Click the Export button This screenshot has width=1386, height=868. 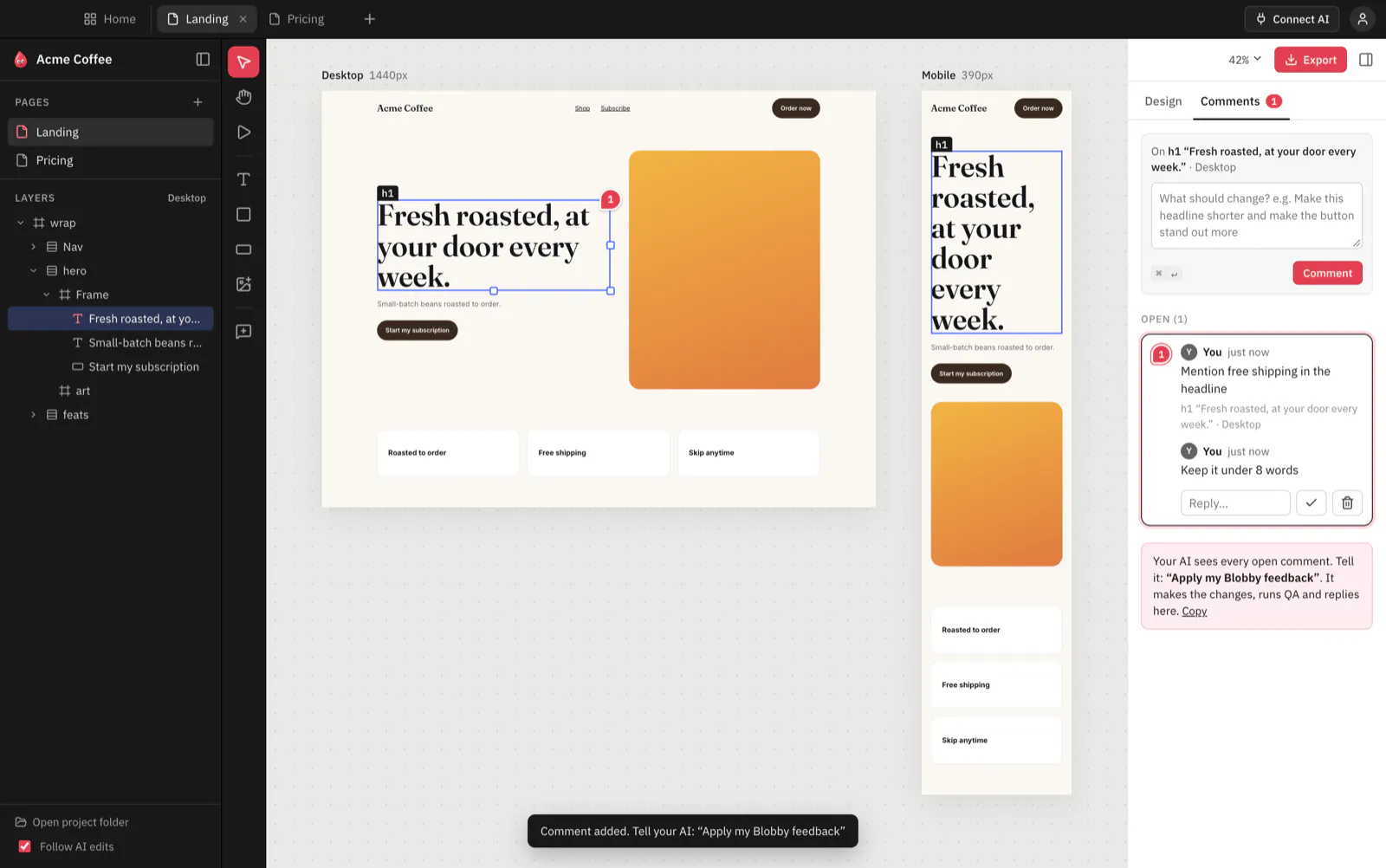pos(1311,60)
